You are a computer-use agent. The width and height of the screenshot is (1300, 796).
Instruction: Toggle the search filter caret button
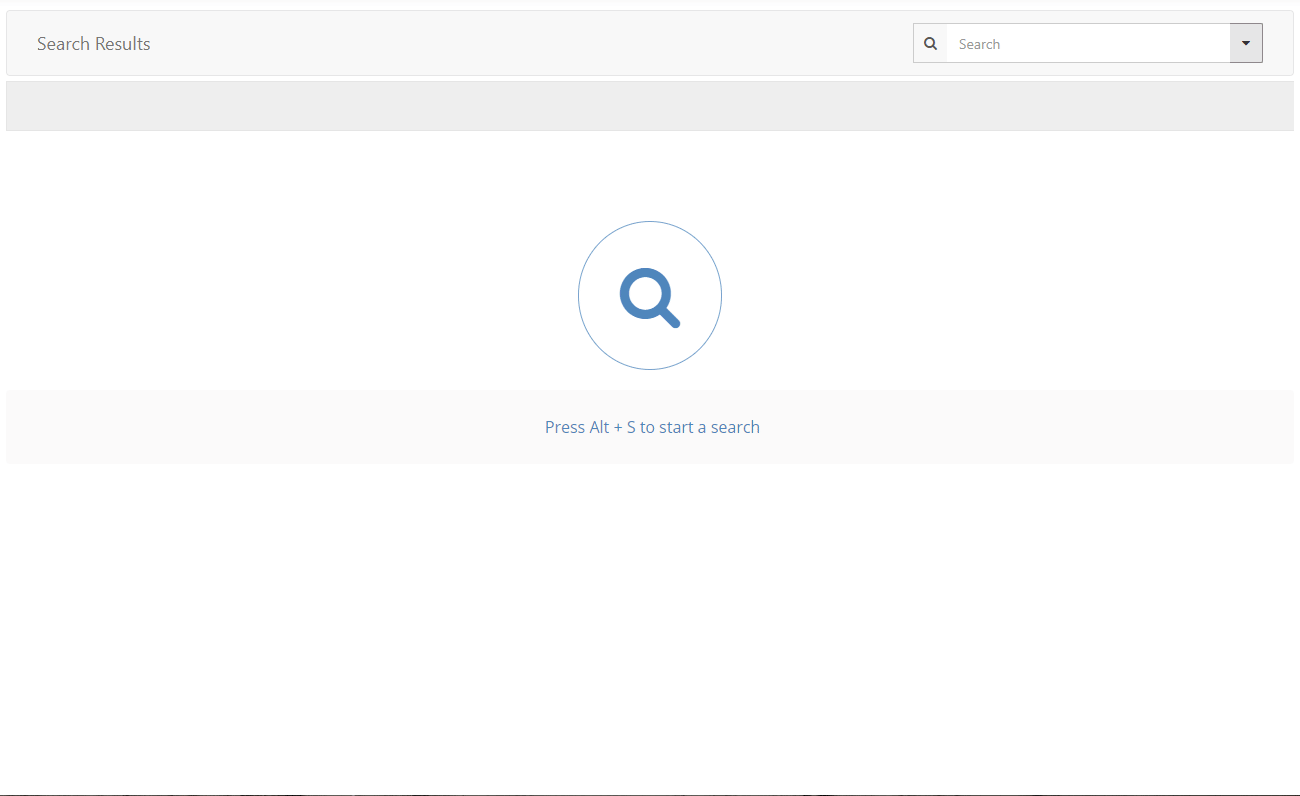point(1246,44)
